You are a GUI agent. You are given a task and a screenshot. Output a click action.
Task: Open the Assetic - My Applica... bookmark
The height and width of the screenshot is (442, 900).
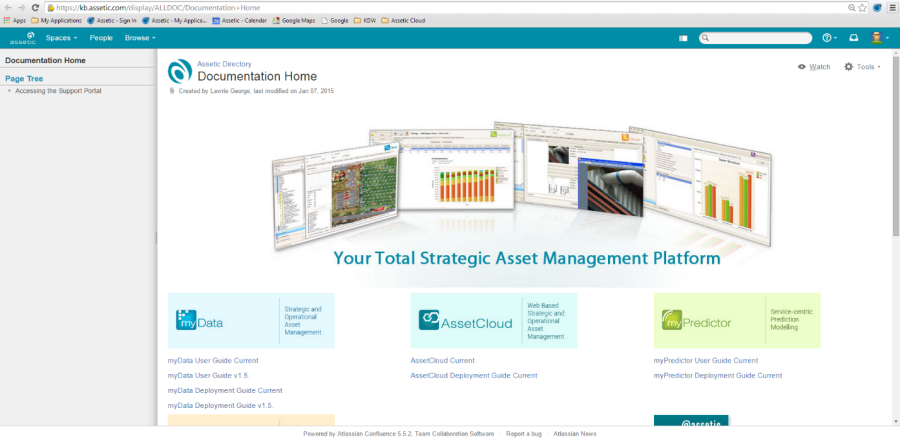174,21
